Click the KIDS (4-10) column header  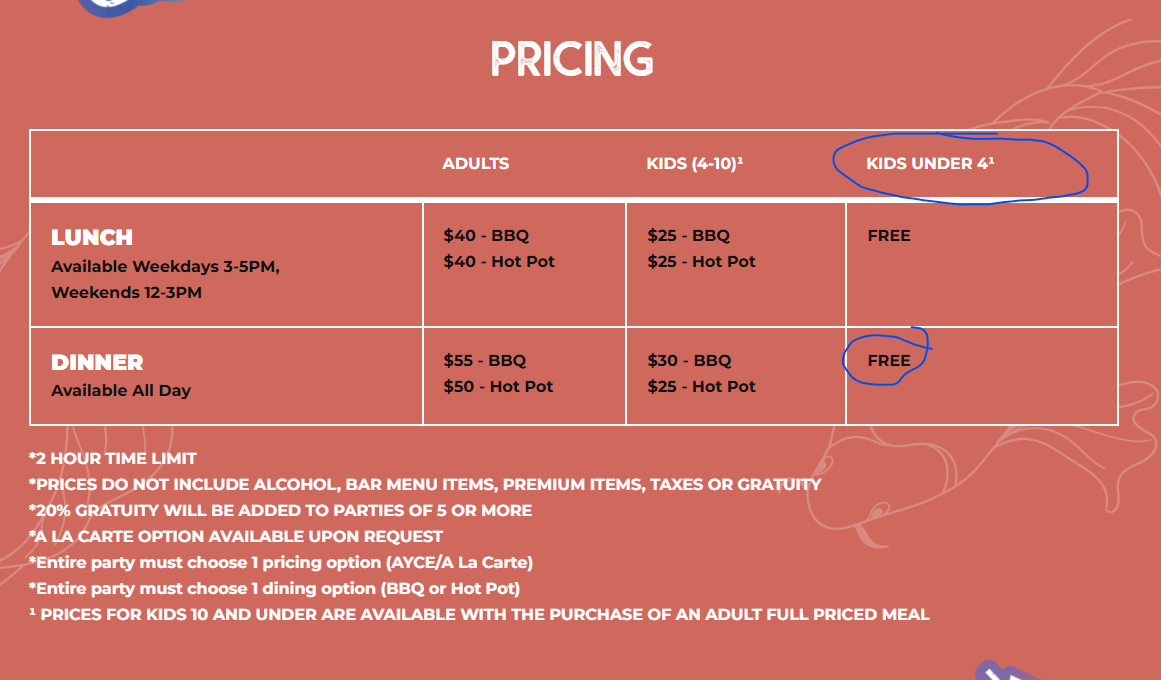click(694, 164)
